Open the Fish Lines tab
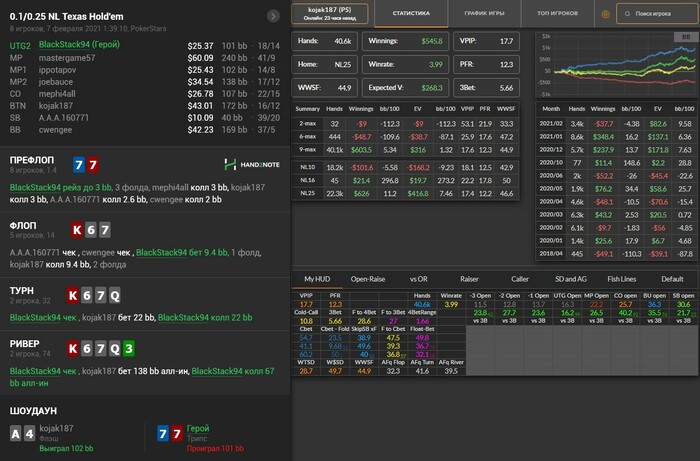The width and height of the screenshot is (700, 461). click(621, 279)
